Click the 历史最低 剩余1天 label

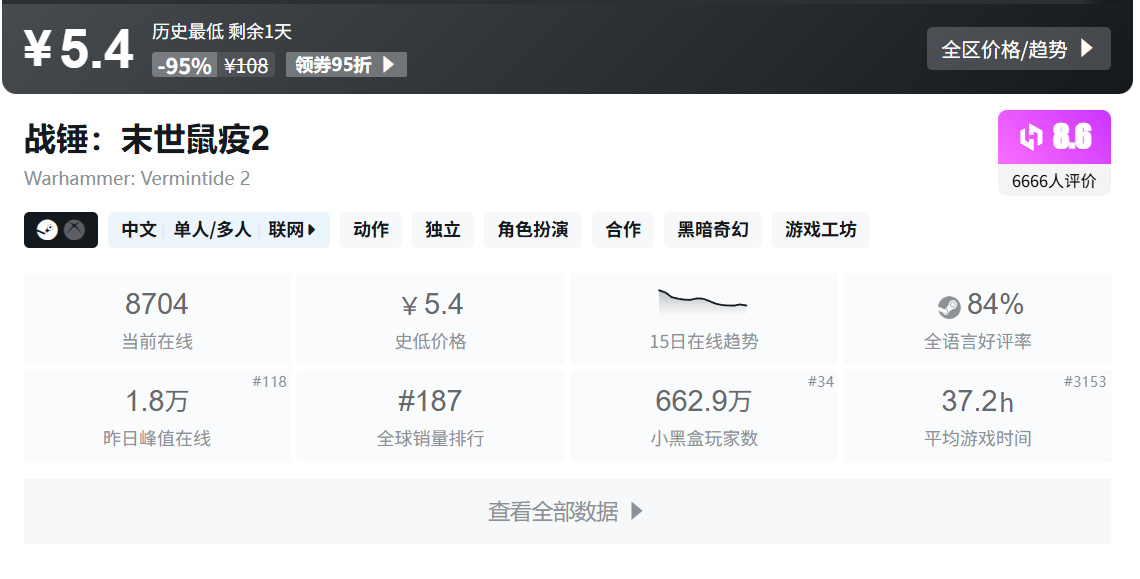pyautogui.click(x=222, y=31)
